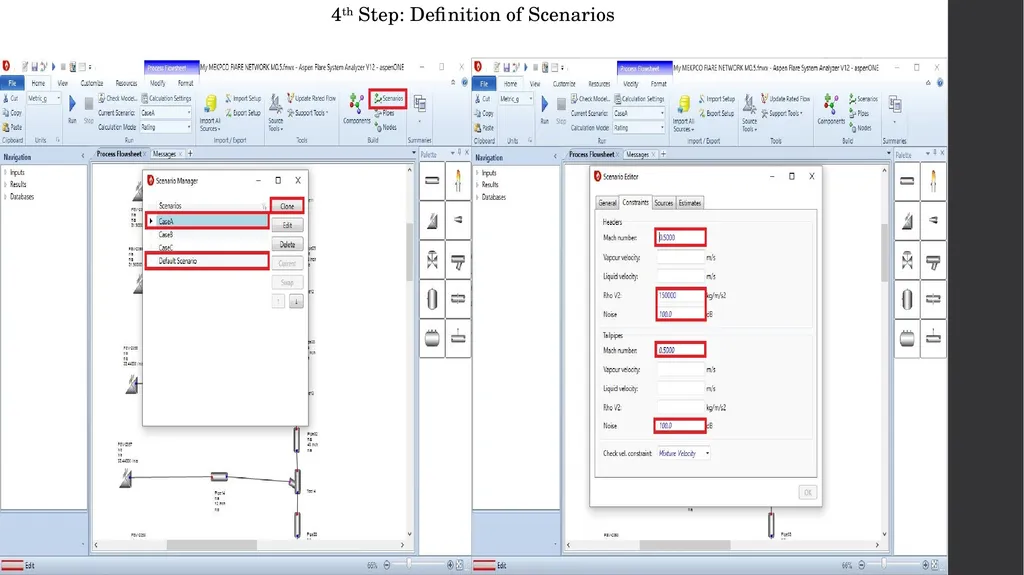Add a new tab with the plus button in the Scenario Editor window
This screenshot has width=1024, height=575.
pos(663,154)
